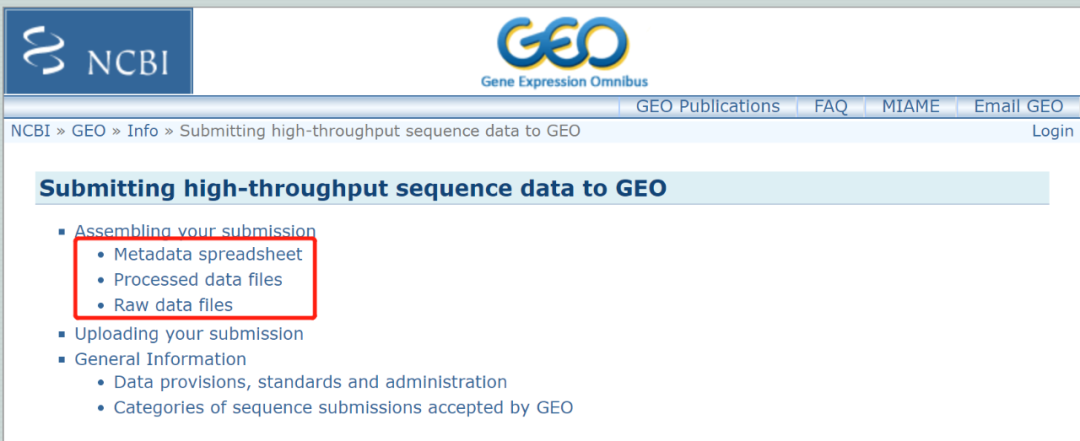
Task: Go to NCBI breadcrumb link
Action: tap(30, 131)
